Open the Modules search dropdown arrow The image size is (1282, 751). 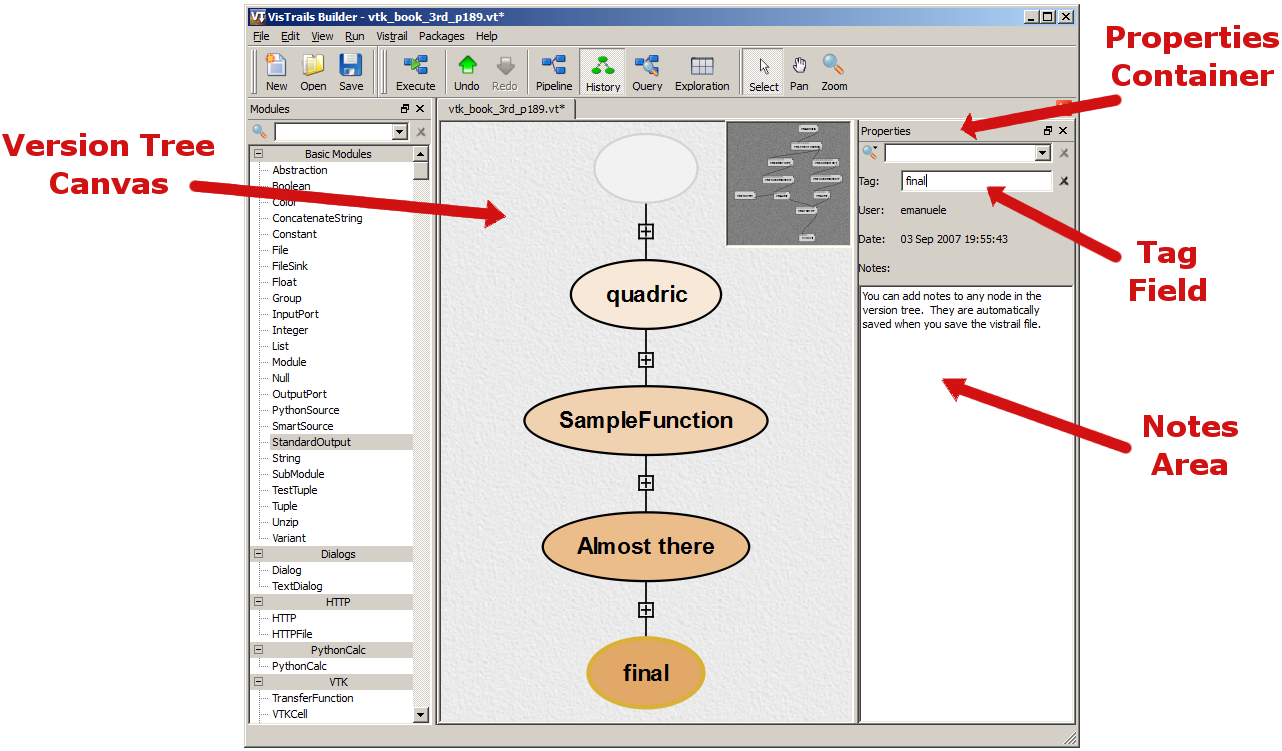[400, 132]
